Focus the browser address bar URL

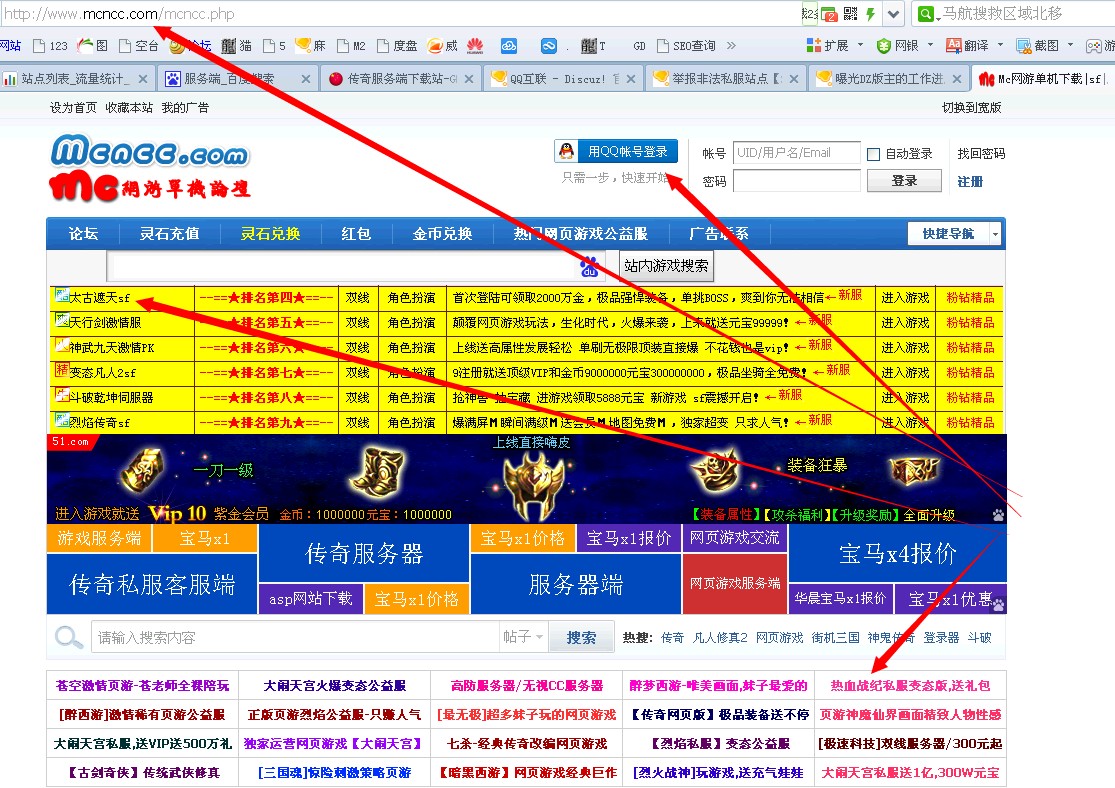398,14
